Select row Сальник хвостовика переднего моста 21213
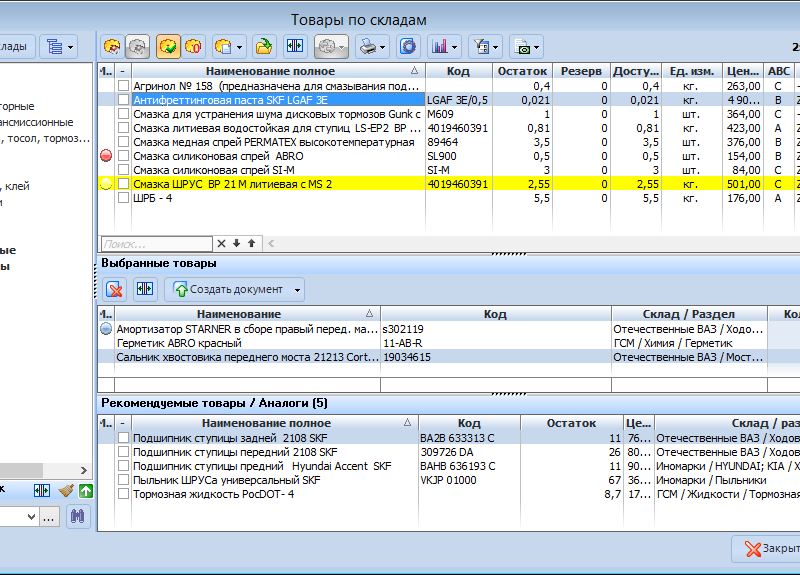Viewport: 800px width, 575px height. point(432,357)
